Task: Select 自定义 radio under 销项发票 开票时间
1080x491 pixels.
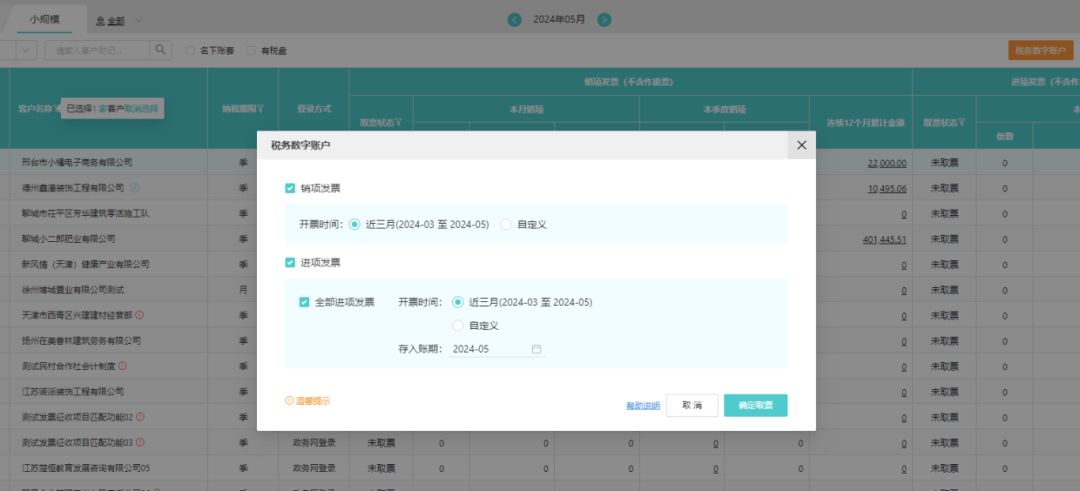Action: tap(506, 224)
